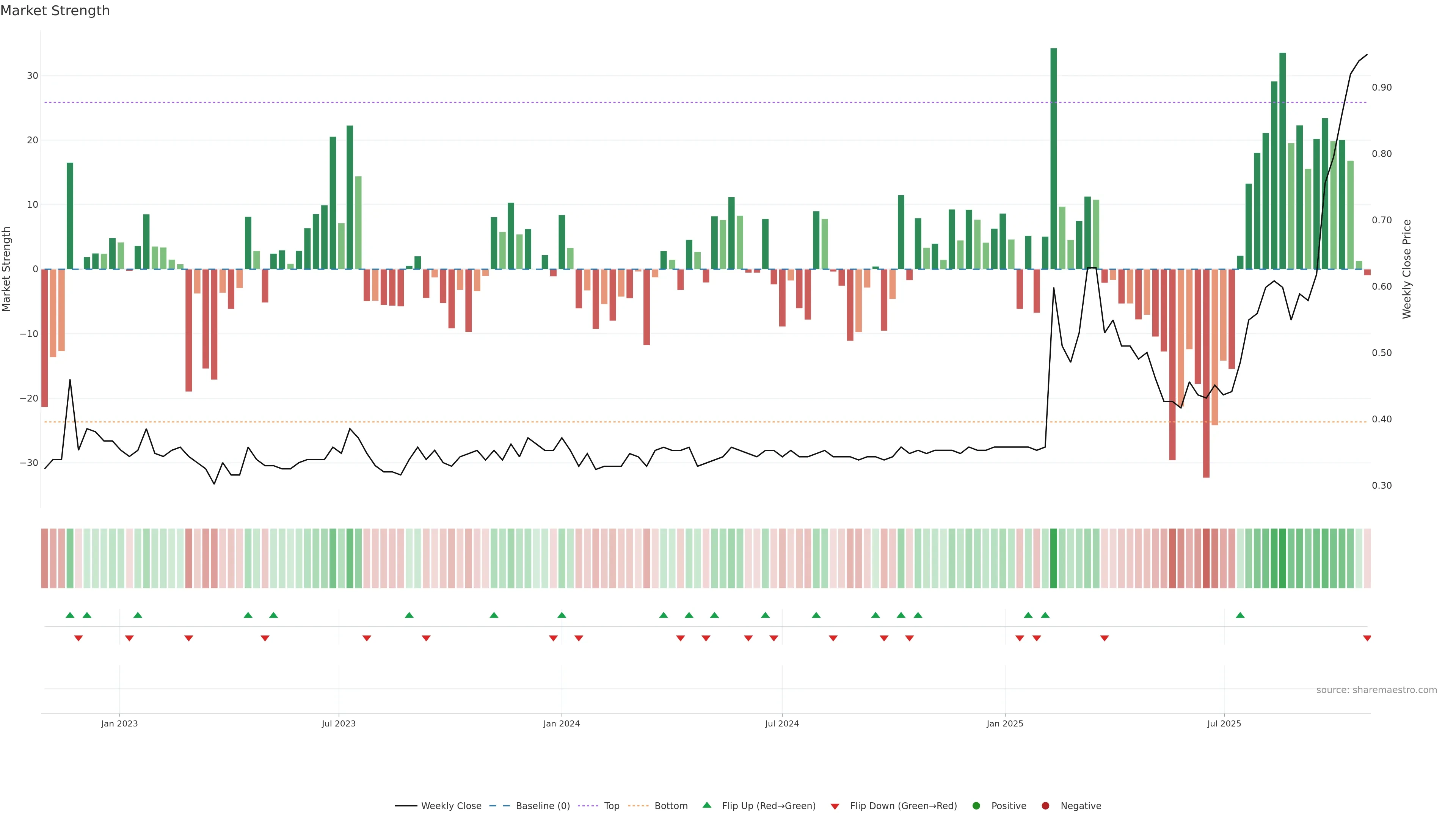The image size is (1456, 819).
Task: Click the first red flip-down triangle marker
Action: tap(78, 638)
